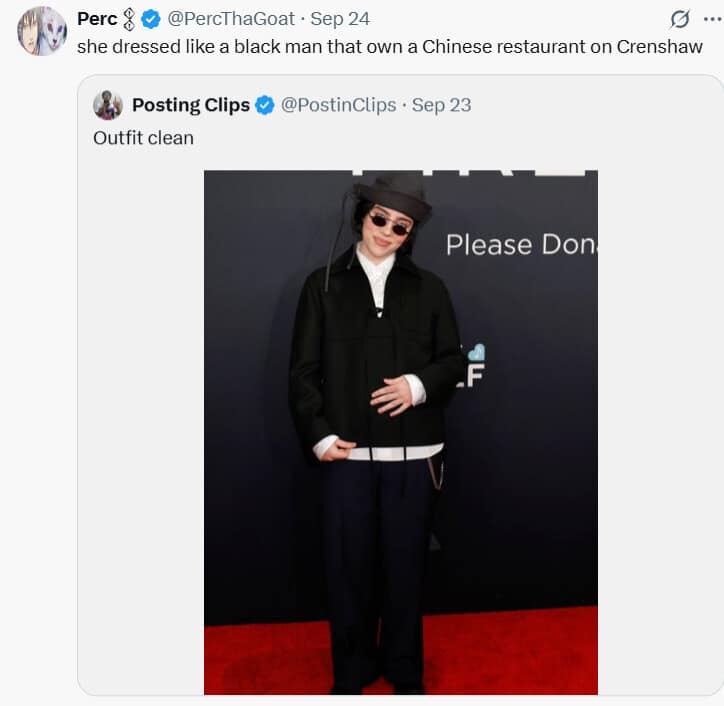The image size is (724, 706).
Task: Click Perc's blue verified badge
Action: tap(151, 19)
